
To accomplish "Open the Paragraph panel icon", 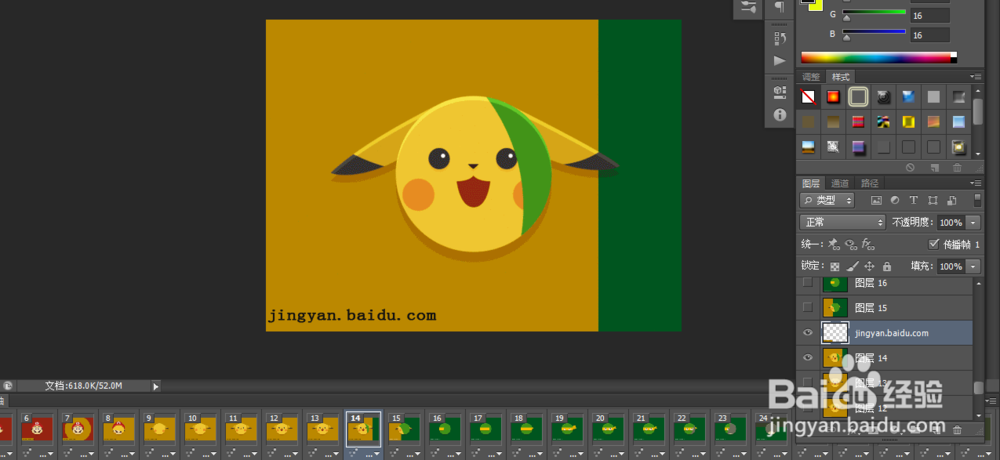I will click(x=779, y=7).
